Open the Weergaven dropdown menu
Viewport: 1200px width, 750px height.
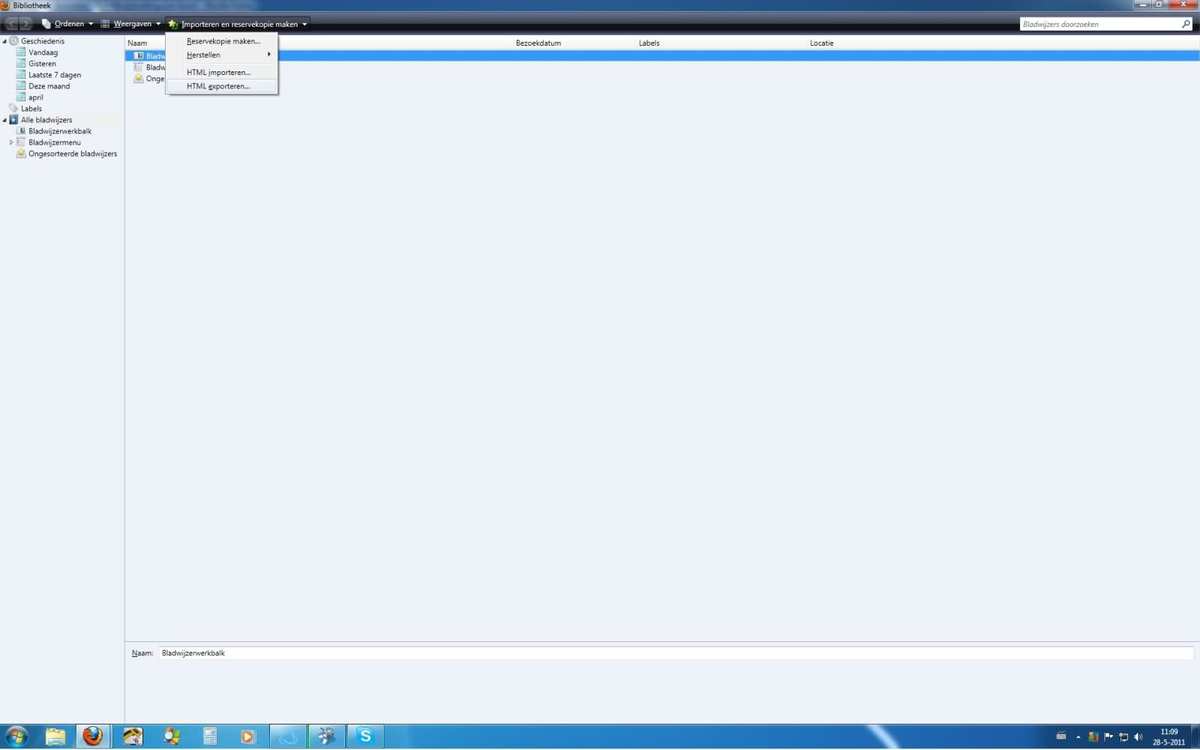click(x=131, y=24)
